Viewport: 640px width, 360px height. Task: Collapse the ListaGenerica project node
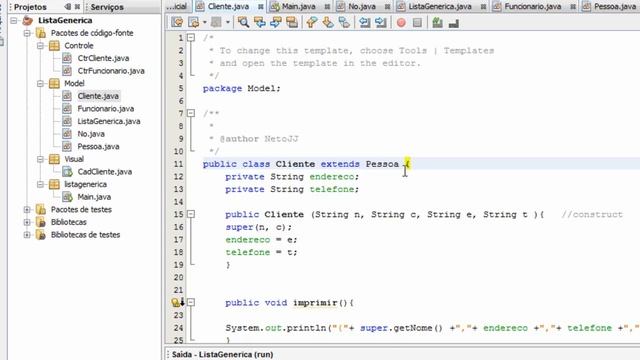[x=13, y=20]
